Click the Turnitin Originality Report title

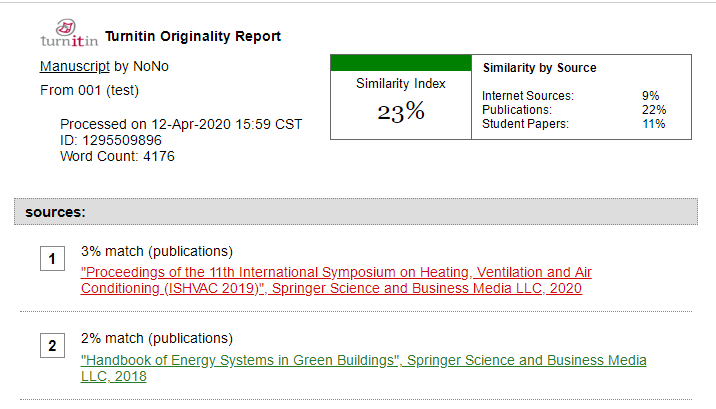[x=193, y=37]
